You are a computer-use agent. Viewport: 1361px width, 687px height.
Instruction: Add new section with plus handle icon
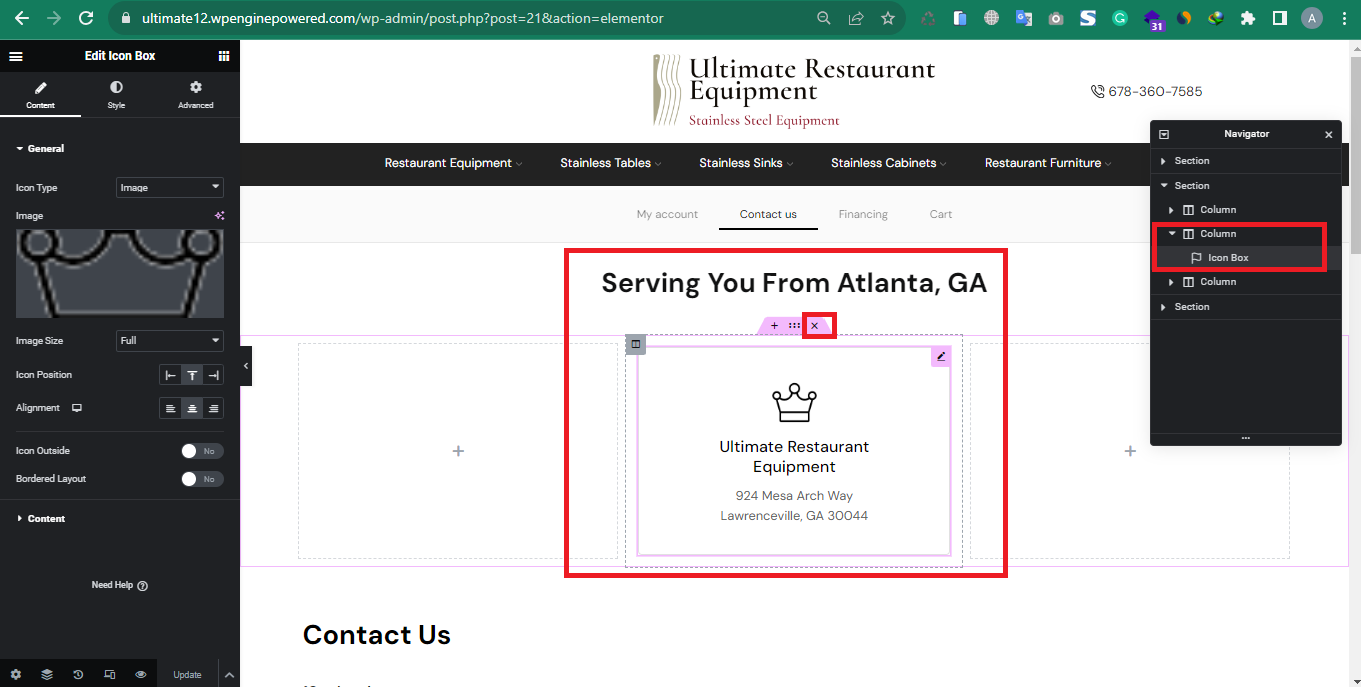[774, 326]
